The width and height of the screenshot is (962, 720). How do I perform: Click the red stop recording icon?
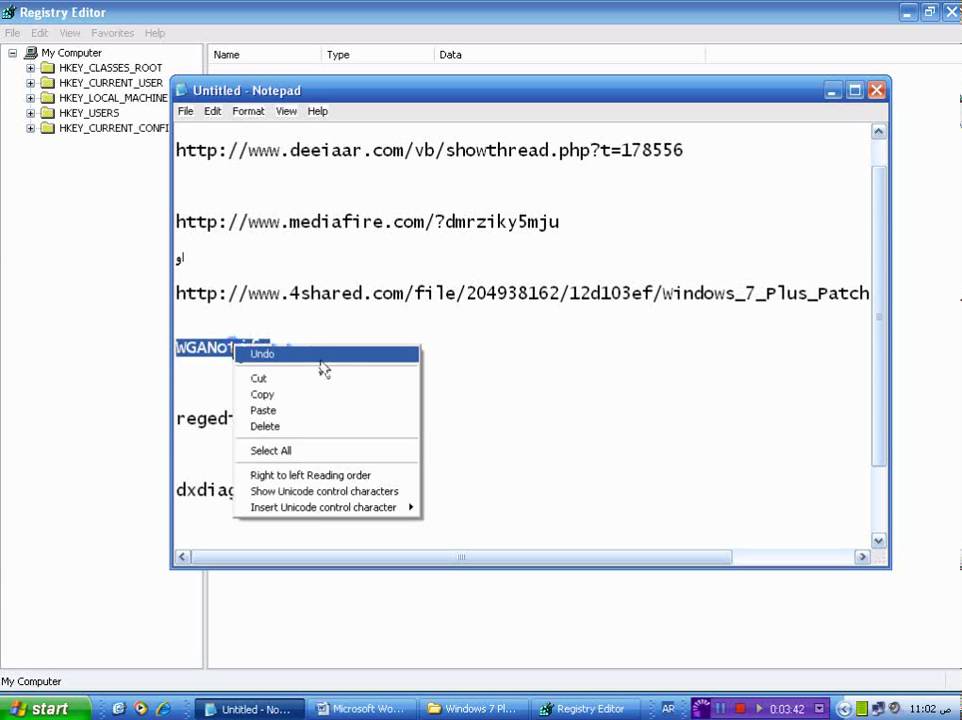740,708
